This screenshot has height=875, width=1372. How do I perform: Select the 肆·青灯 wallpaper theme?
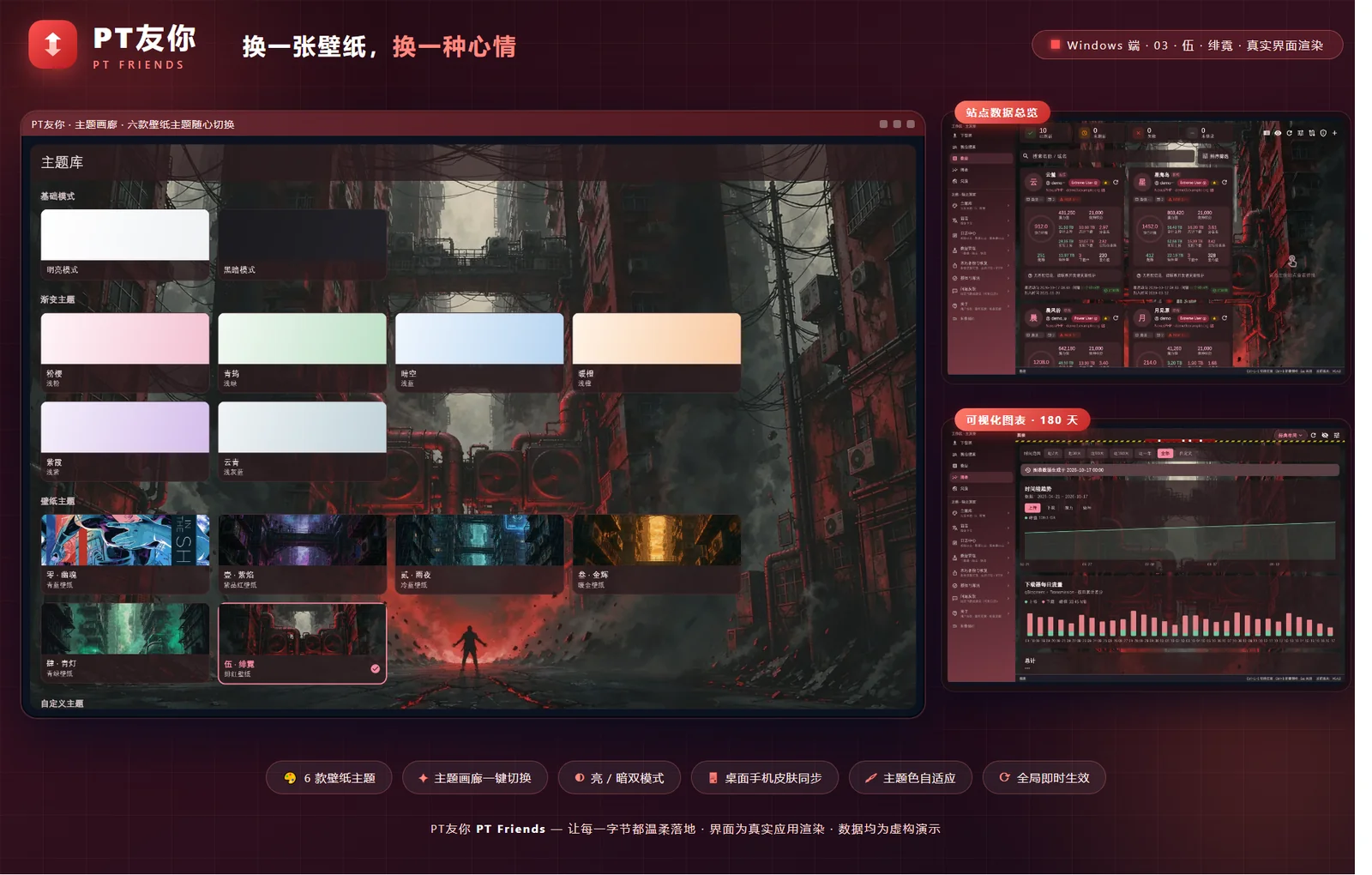pos(125,643)
